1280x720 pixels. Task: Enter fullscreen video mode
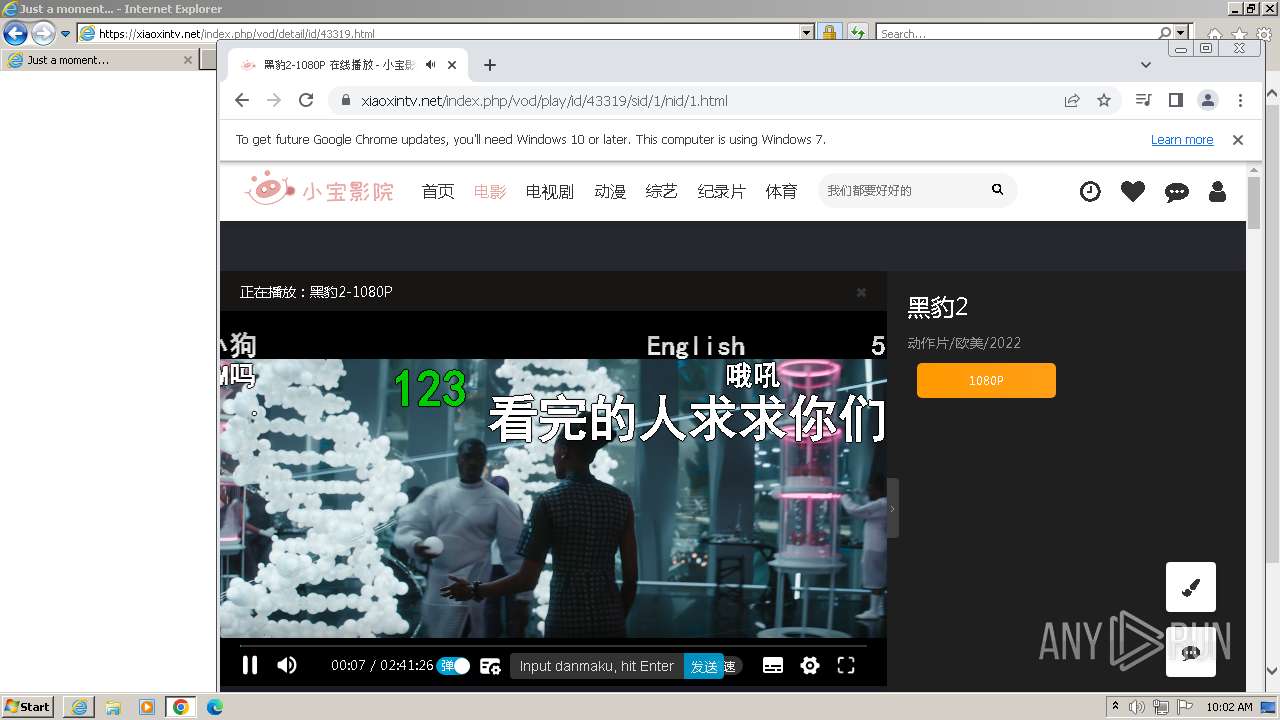click(x=846, y=666)
